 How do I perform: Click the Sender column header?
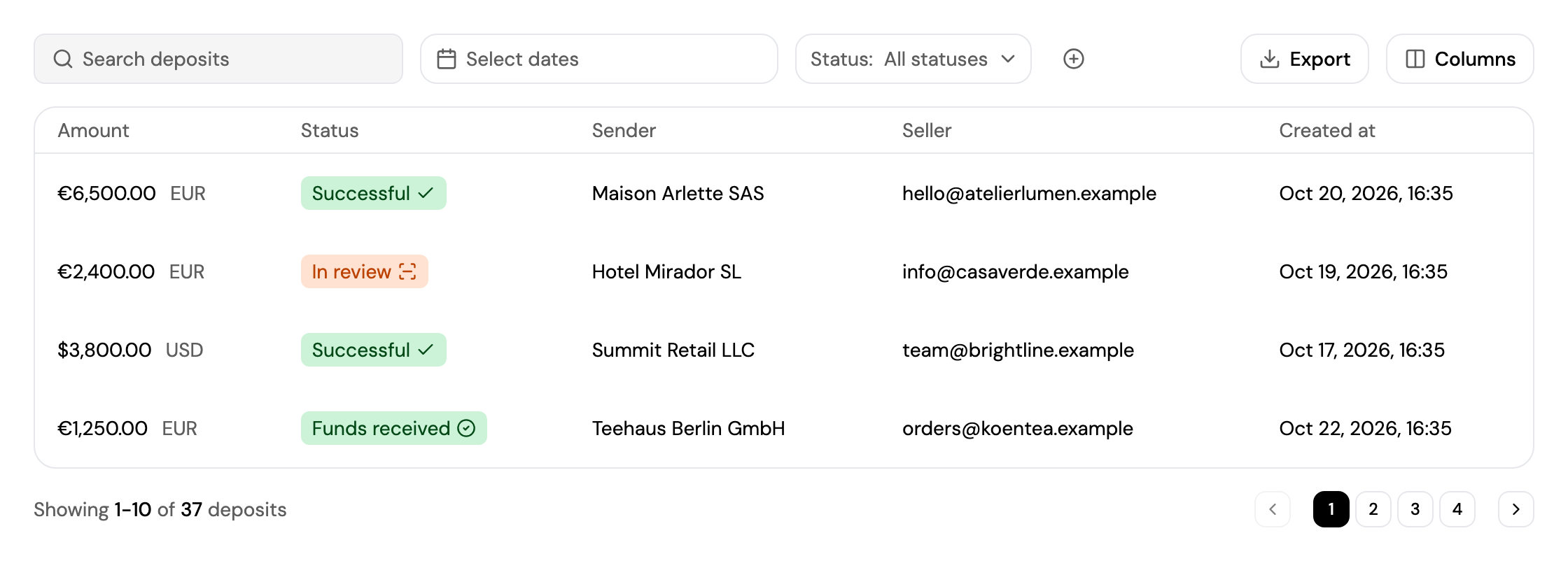624,131
